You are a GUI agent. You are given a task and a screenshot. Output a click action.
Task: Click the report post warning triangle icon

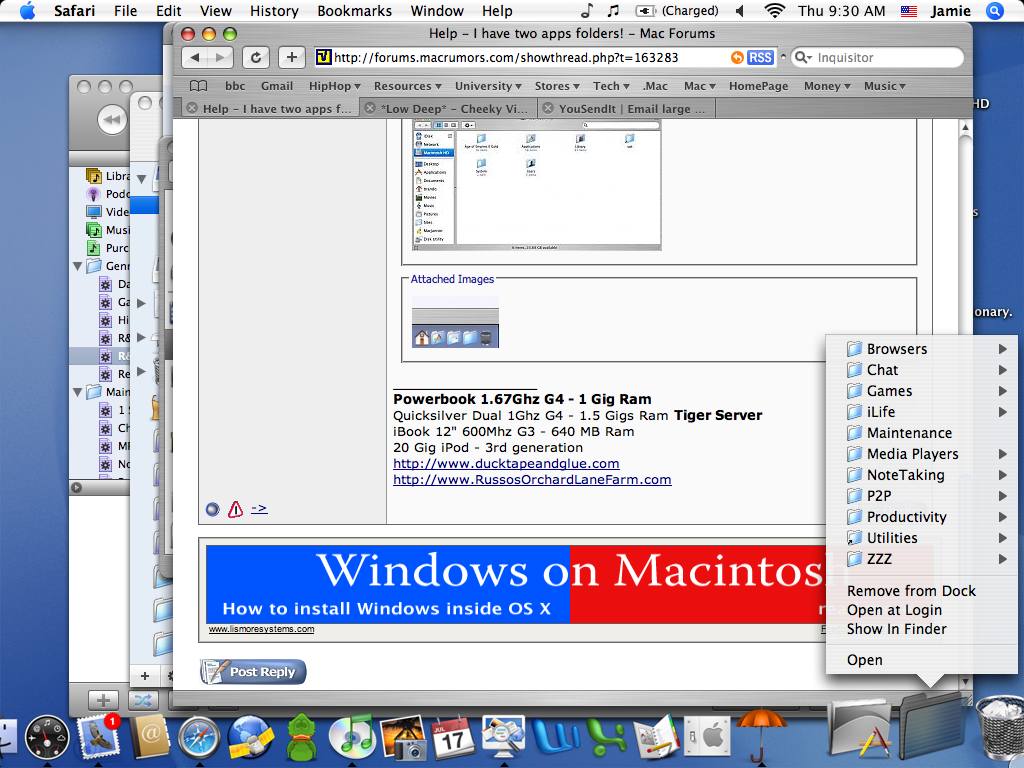[235, 509]
